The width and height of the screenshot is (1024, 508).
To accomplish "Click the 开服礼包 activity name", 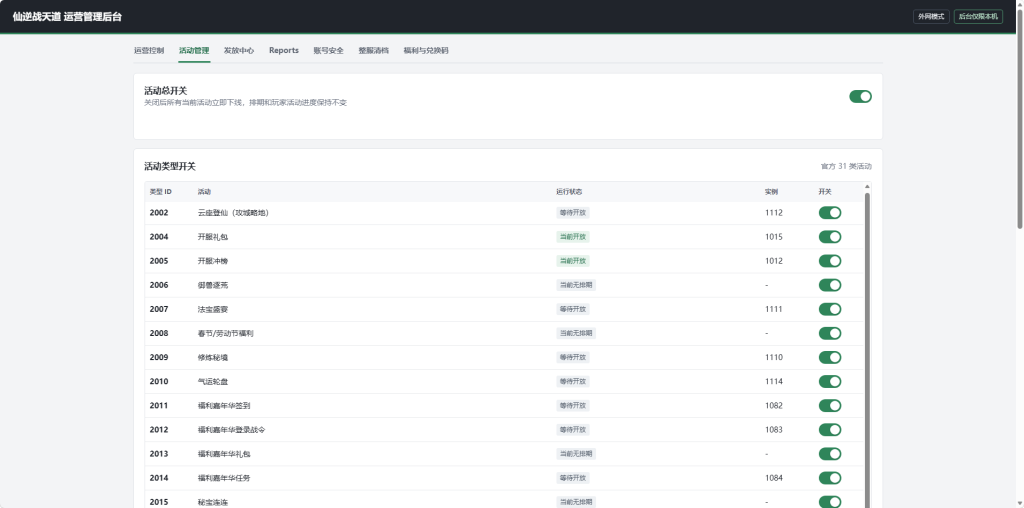I will click(x=213, y=237).
